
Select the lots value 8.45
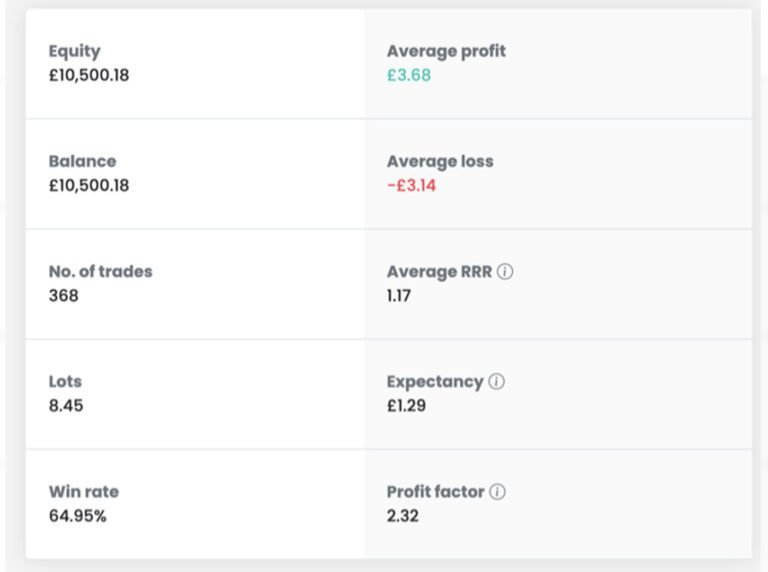[66, 406]
